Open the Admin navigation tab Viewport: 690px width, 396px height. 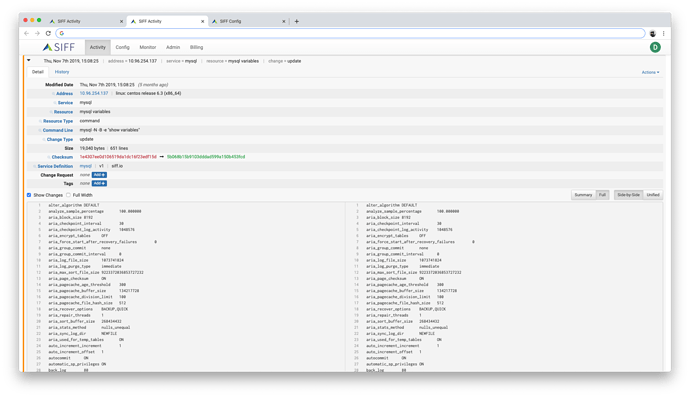pos(173,47)
